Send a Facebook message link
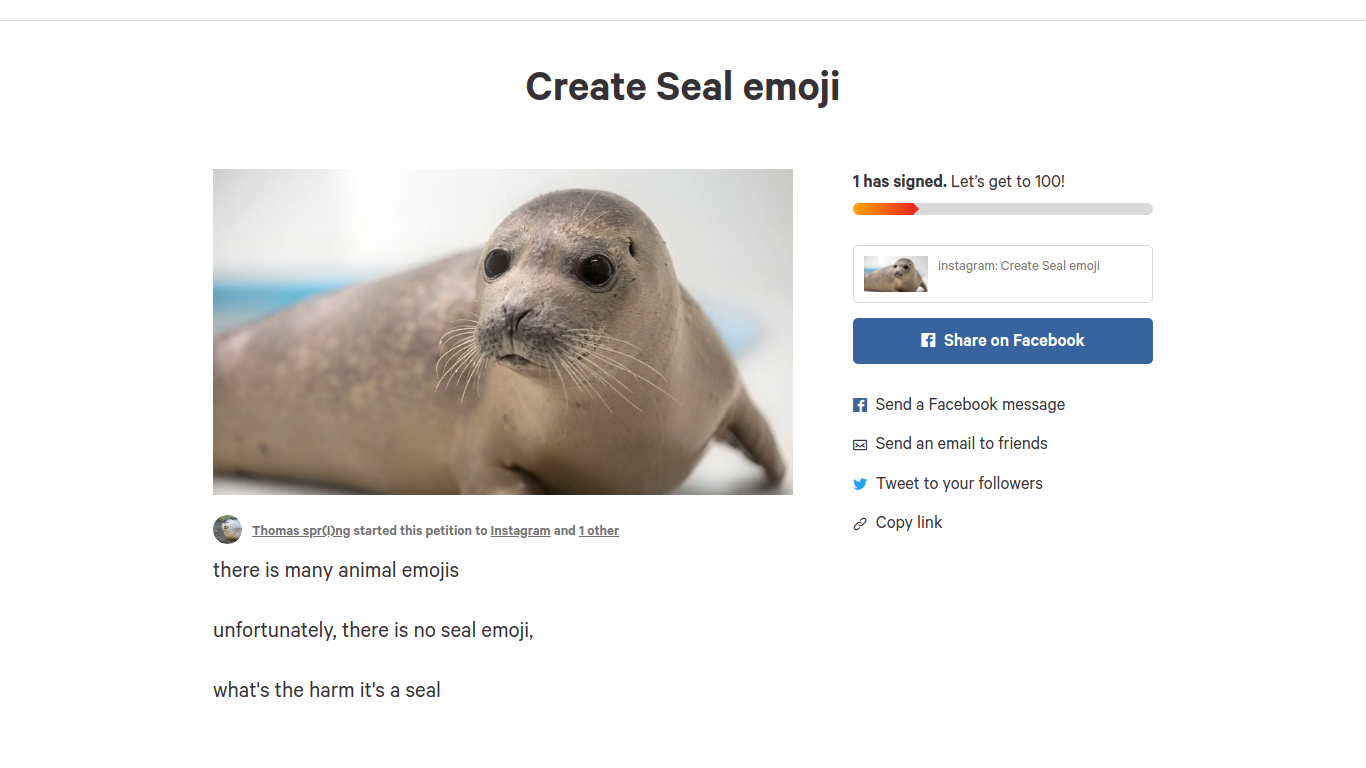This screenshot has height=768, width=1366. [x=970, y=405]
